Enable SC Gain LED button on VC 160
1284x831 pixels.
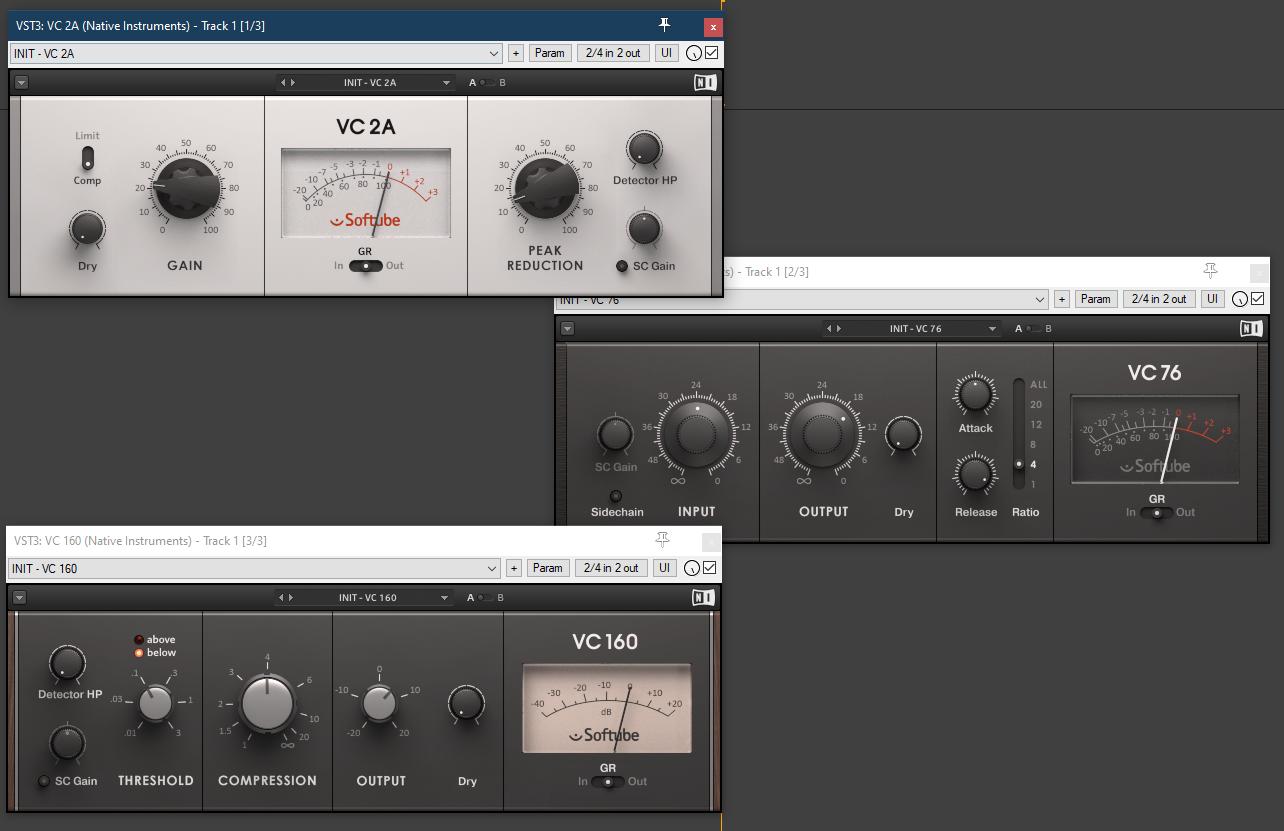[x=44, y=781]
